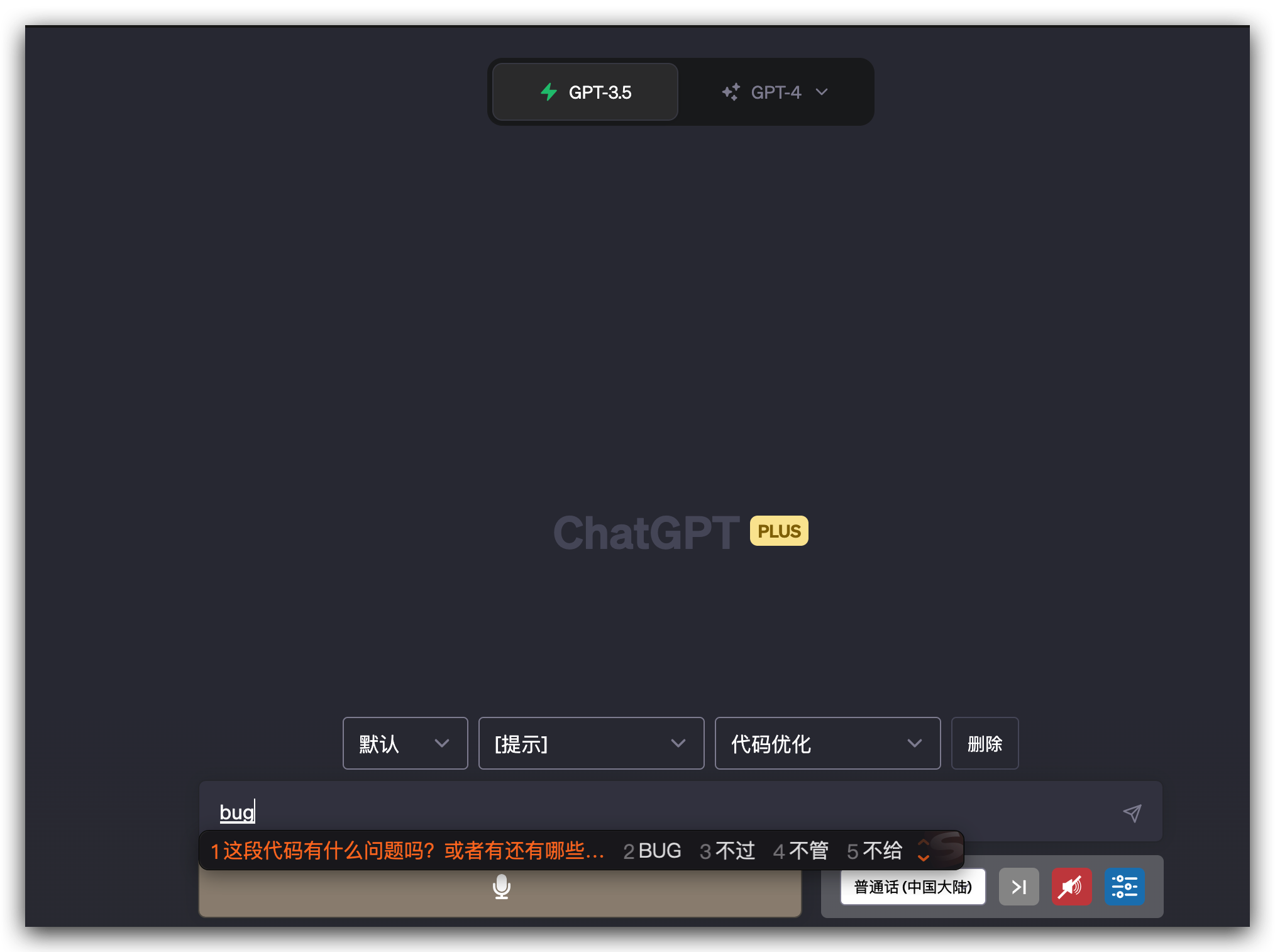This screenshot has height=952, width=1275.
Task: Switch to the GPT-3.5 model tab
Action: coord(585,92)
